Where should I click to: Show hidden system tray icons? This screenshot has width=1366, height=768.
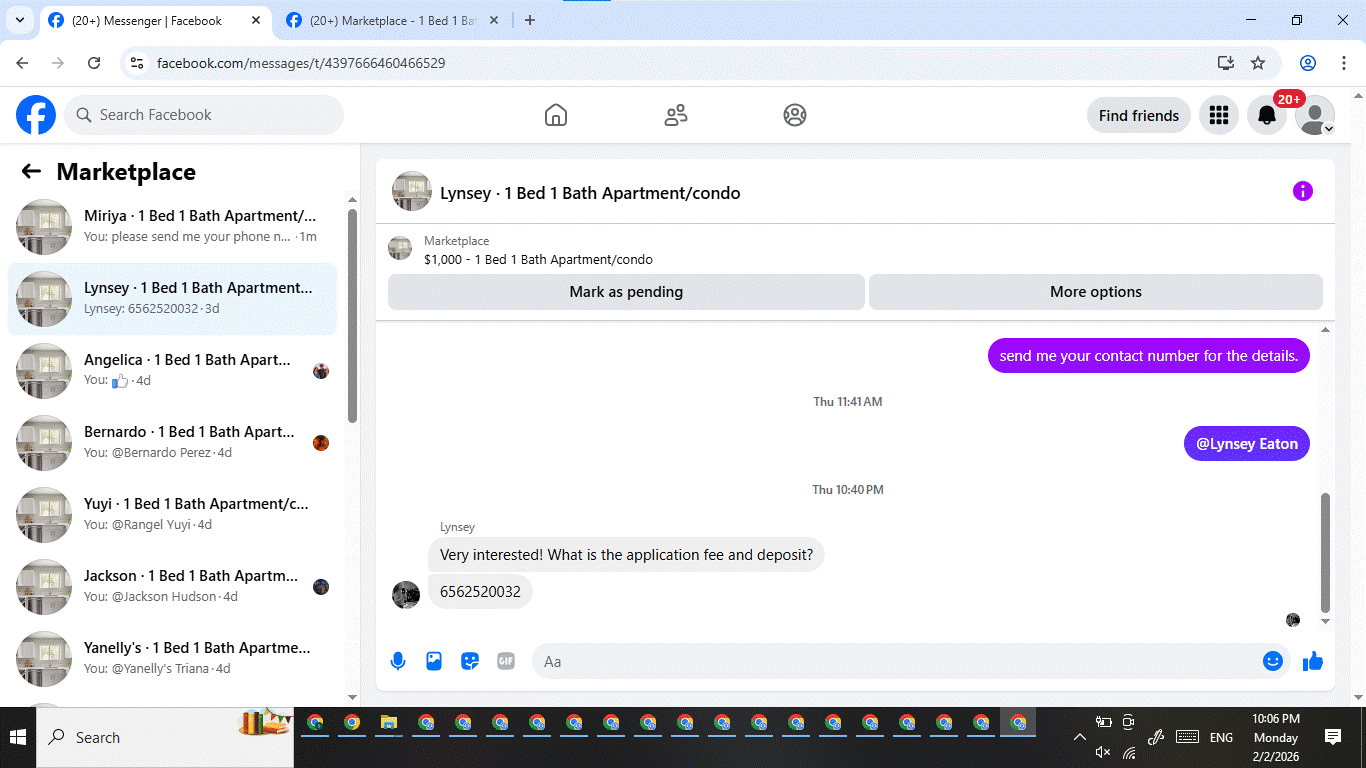1080,738
